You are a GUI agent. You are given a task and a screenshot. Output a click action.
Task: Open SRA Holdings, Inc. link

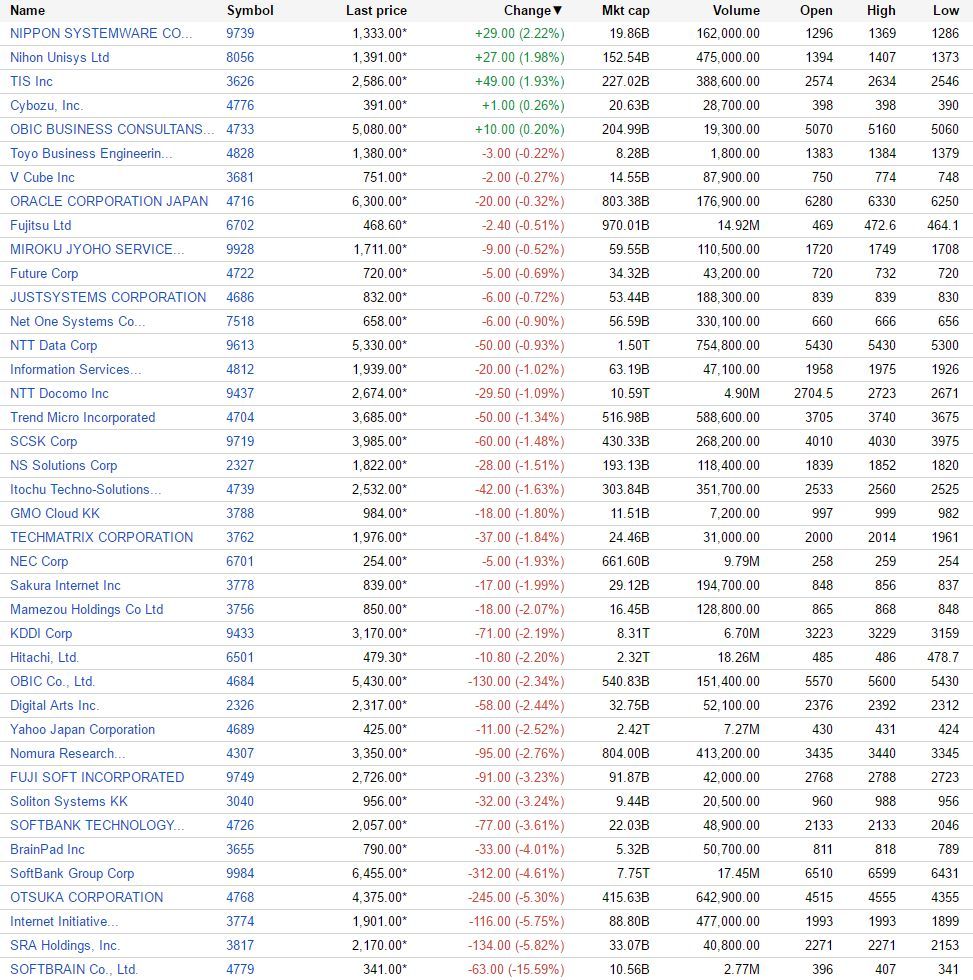tap(65, 946)
